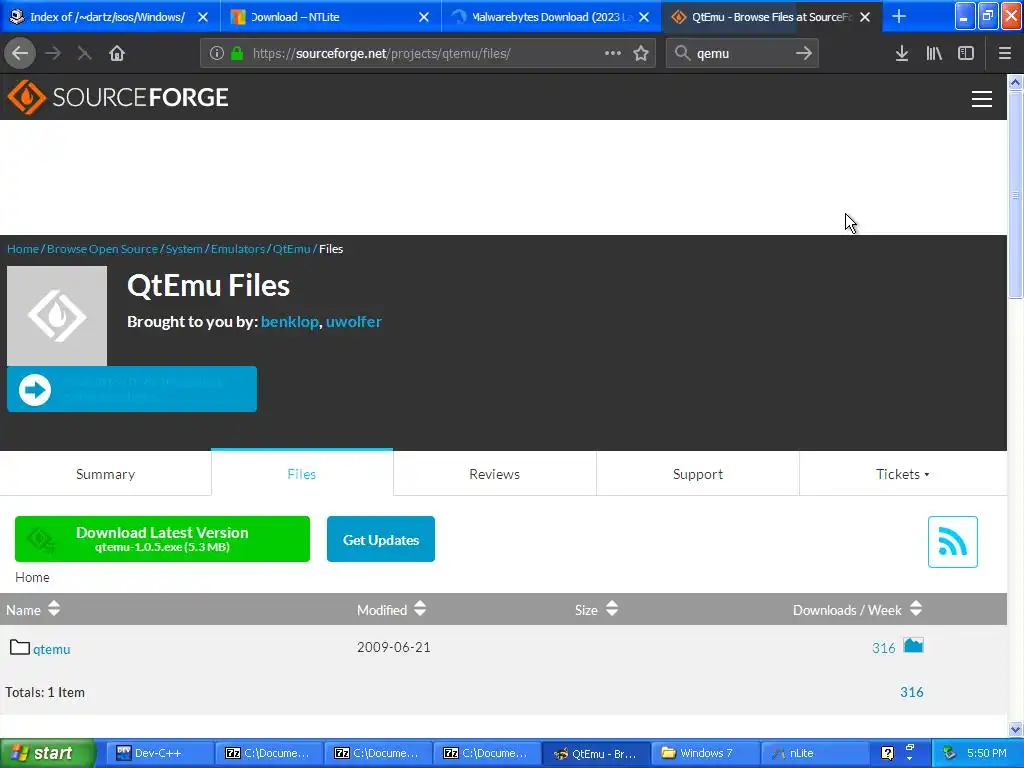Image resolution: width=1024 pixels, height=768 pixels.
Task: Click the system tray network icon near clock
Action: (950, 753)
